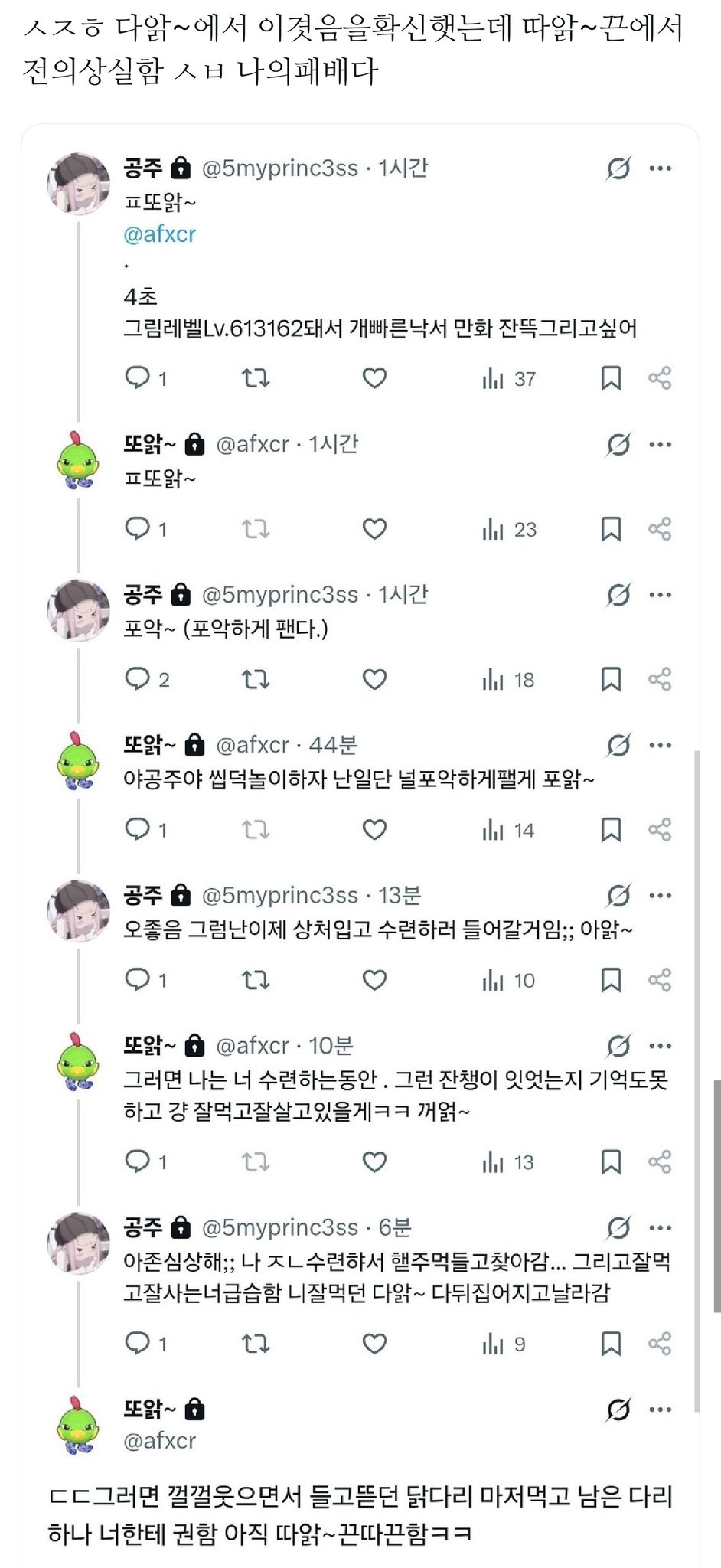View analytics showing 37 views
Viewport: 721px width, 1568px height.
509,378
